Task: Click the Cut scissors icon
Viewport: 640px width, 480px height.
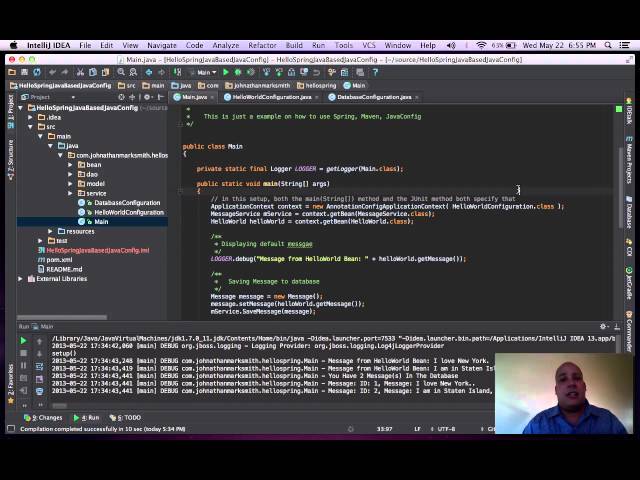Action: (80, 72)
